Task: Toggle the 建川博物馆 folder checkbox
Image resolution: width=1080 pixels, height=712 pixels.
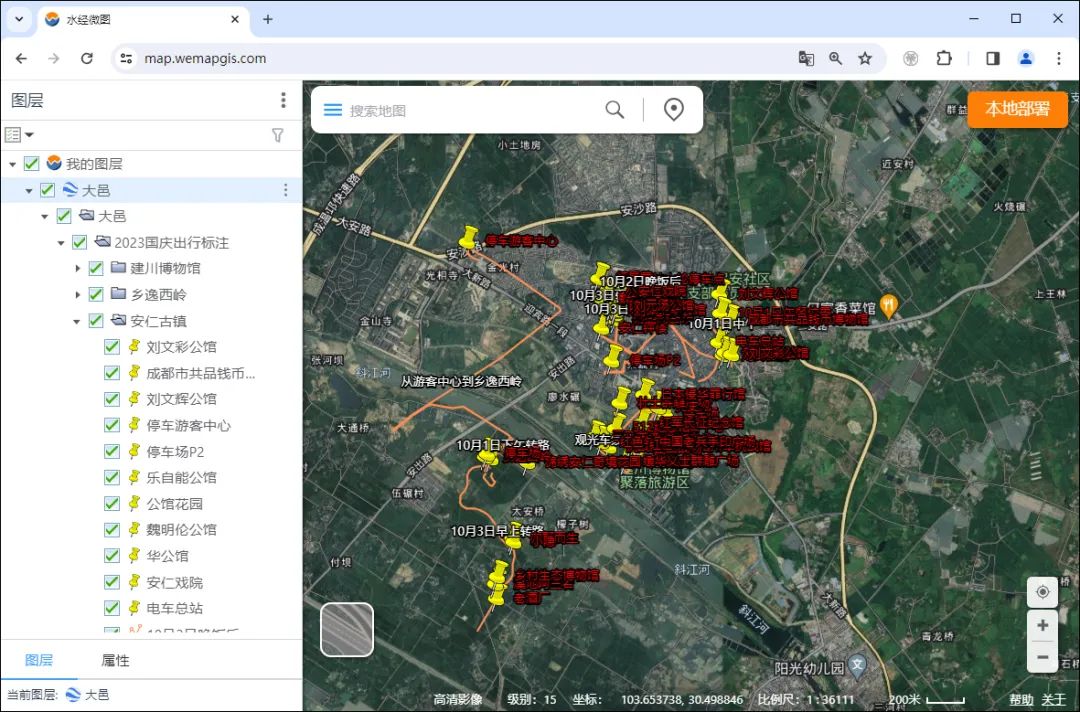Action: tap(96, 268)
